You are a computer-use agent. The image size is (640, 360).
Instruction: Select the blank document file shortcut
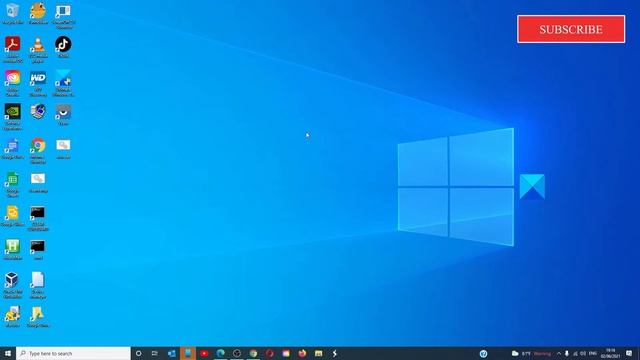[38, 285]
